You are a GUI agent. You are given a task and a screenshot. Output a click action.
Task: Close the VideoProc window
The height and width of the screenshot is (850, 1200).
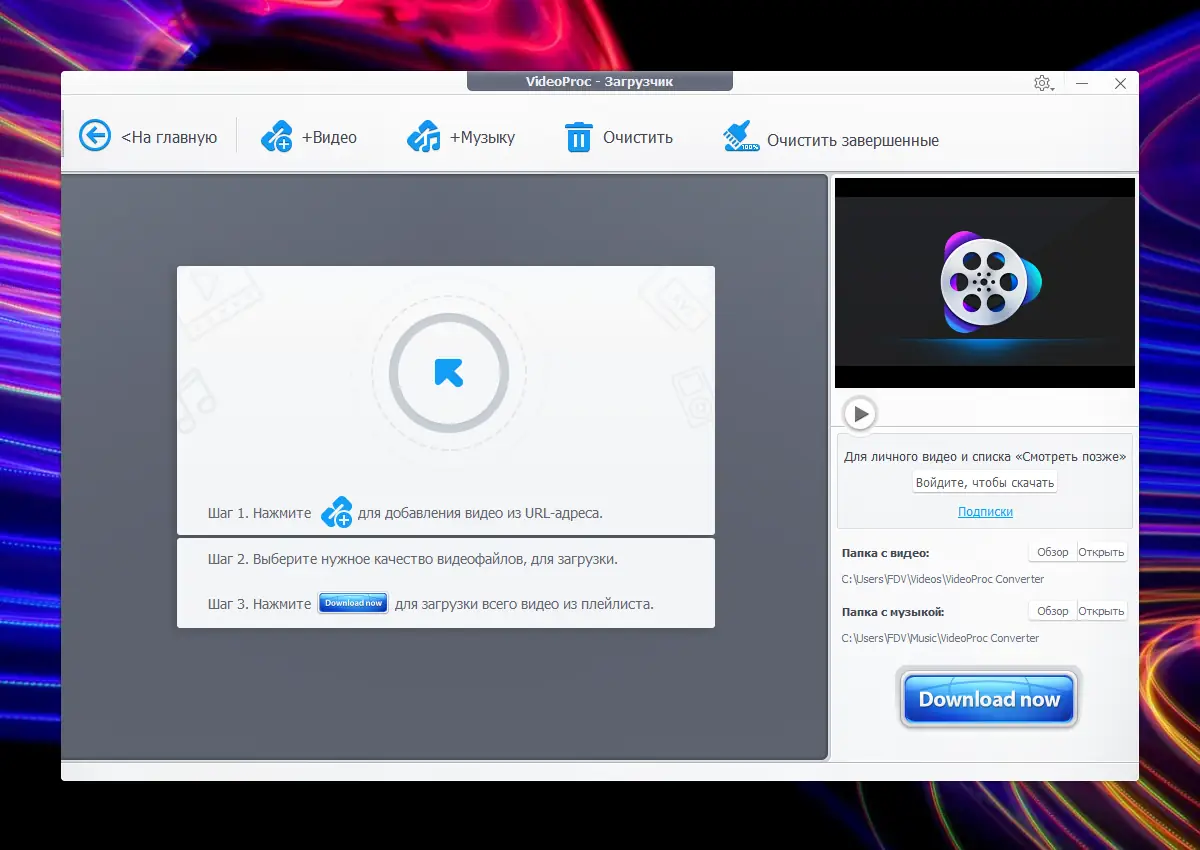point(1120,84)
